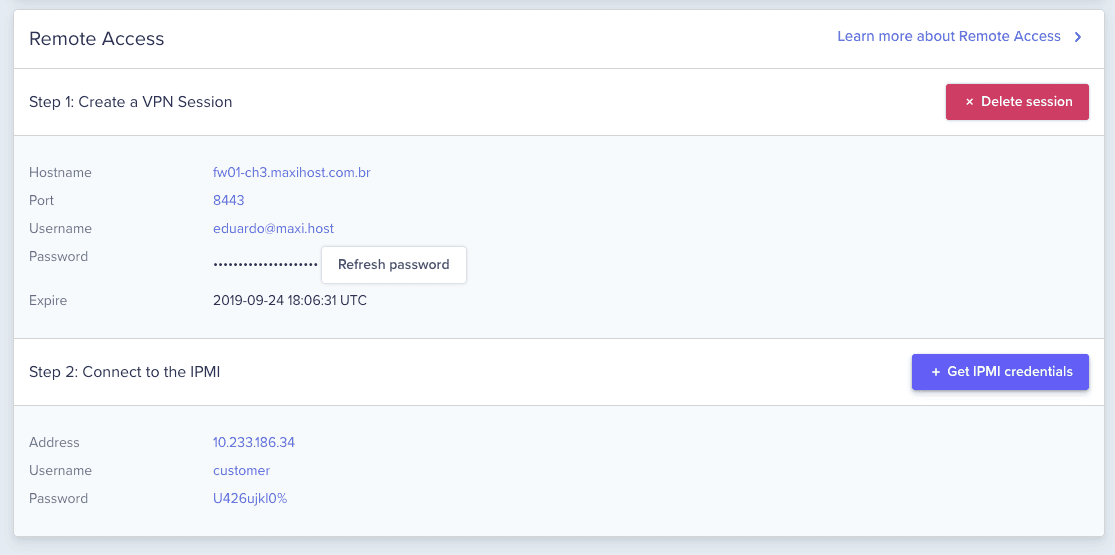1115x555 pixels.
Task: Click the port value 8443
Action: pos(229,201)
